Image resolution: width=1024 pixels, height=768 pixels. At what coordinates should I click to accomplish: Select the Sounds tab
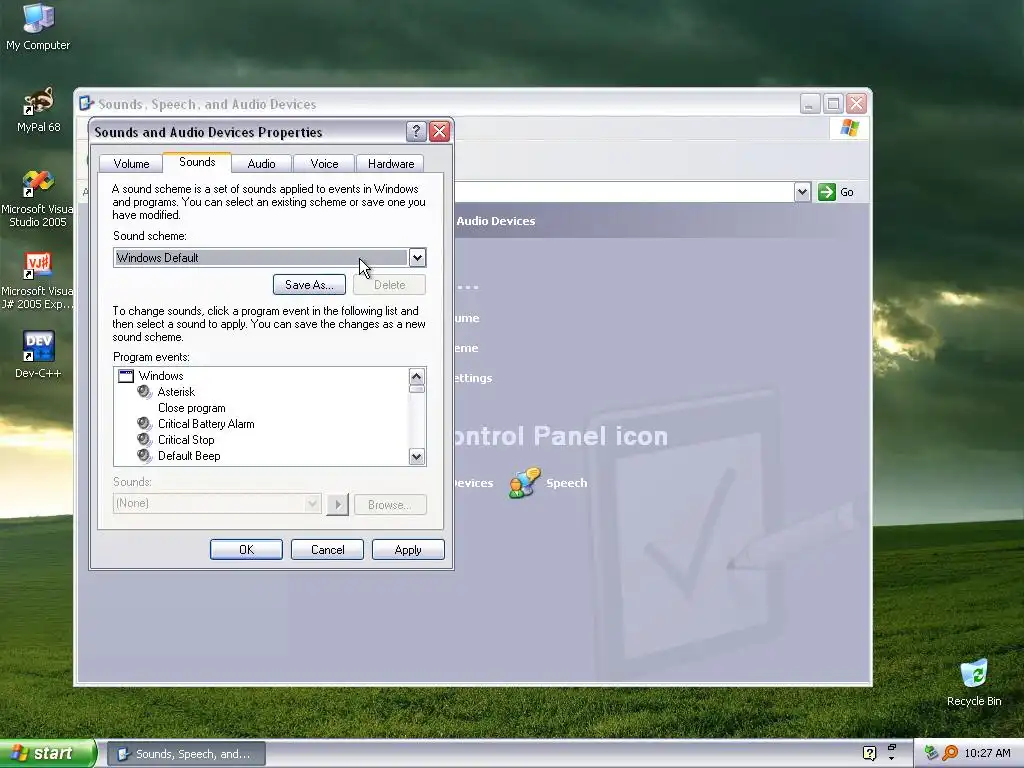197,162
